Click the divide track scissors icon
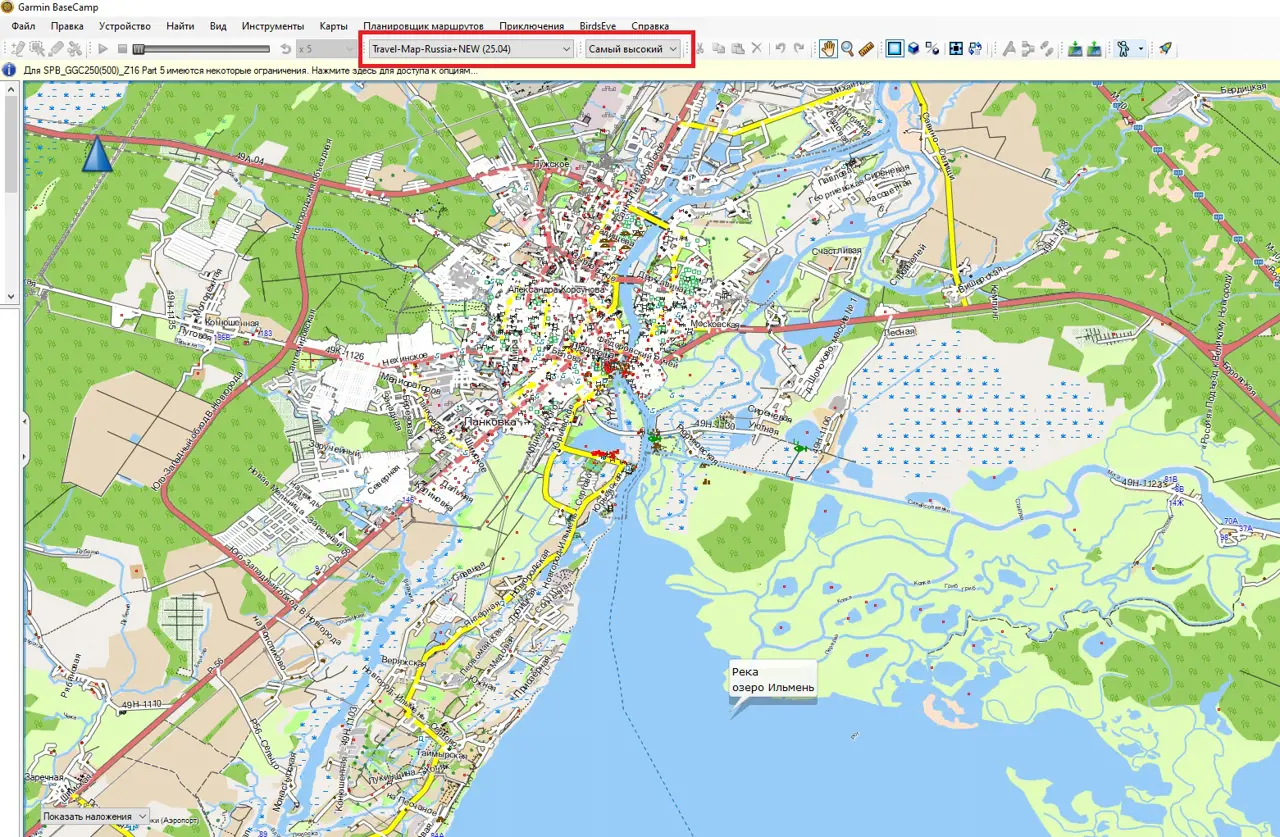1280x837 pixels. [75, 48]
